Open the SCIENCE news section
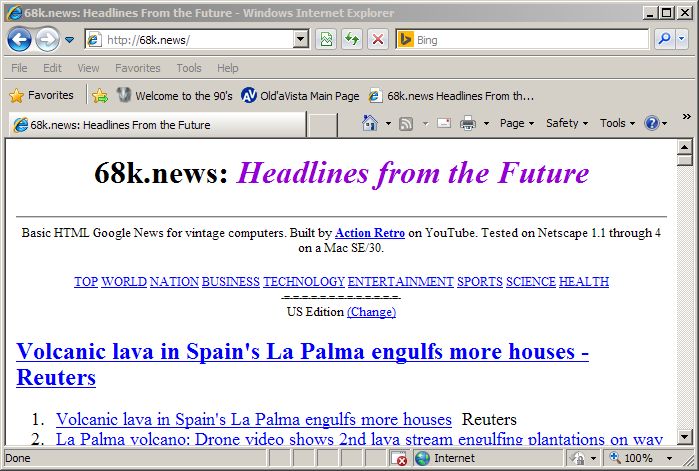Image resolution: width=699 pixels, height=471 pixels. [531, 282]
